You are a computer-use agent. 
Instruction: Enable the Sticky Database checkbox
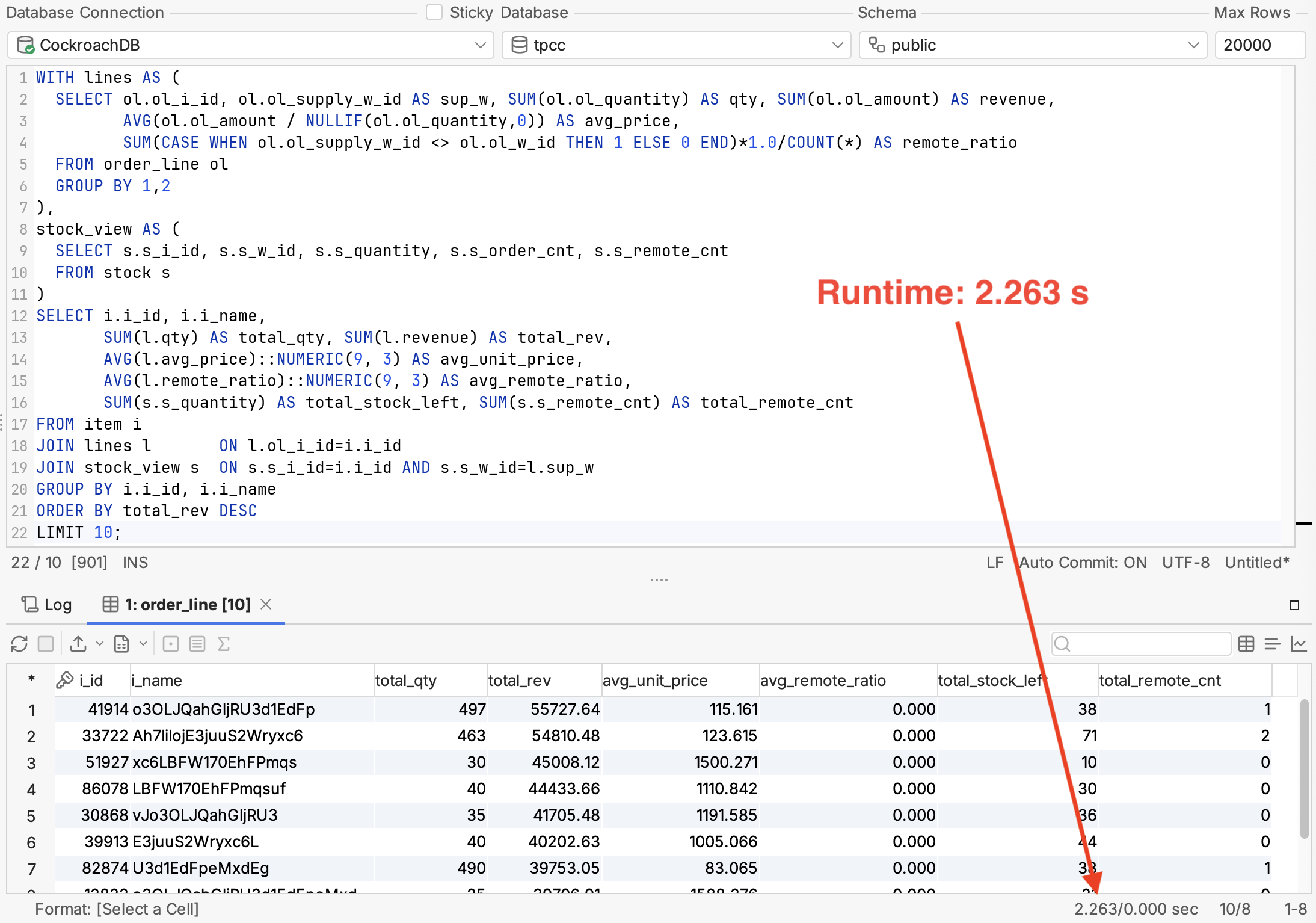(x=434, y=12)
